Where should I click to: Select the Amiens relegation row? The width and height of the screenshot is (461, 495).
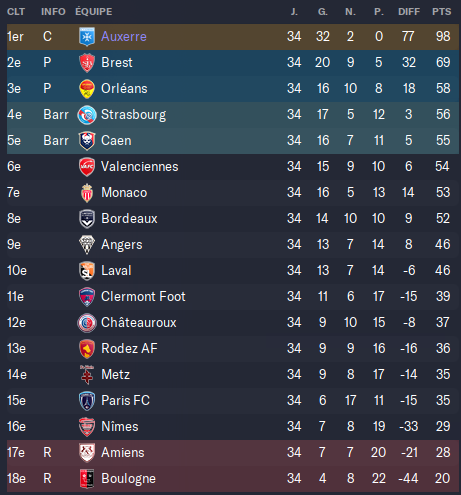[x=233, y=453]
